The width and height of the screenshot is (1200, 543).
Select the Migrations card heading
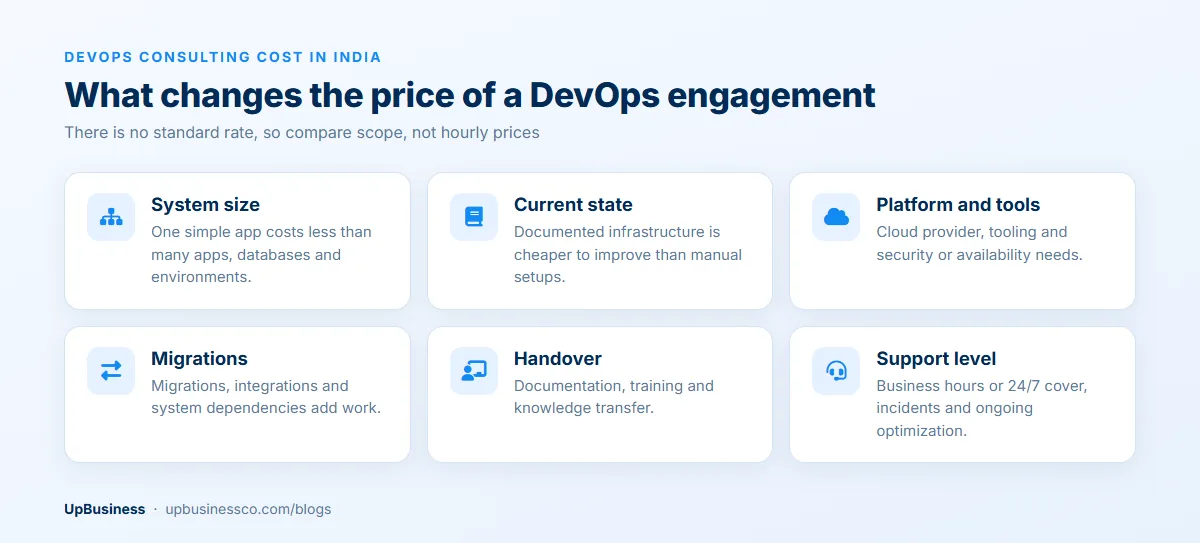(x=199, y=359)
